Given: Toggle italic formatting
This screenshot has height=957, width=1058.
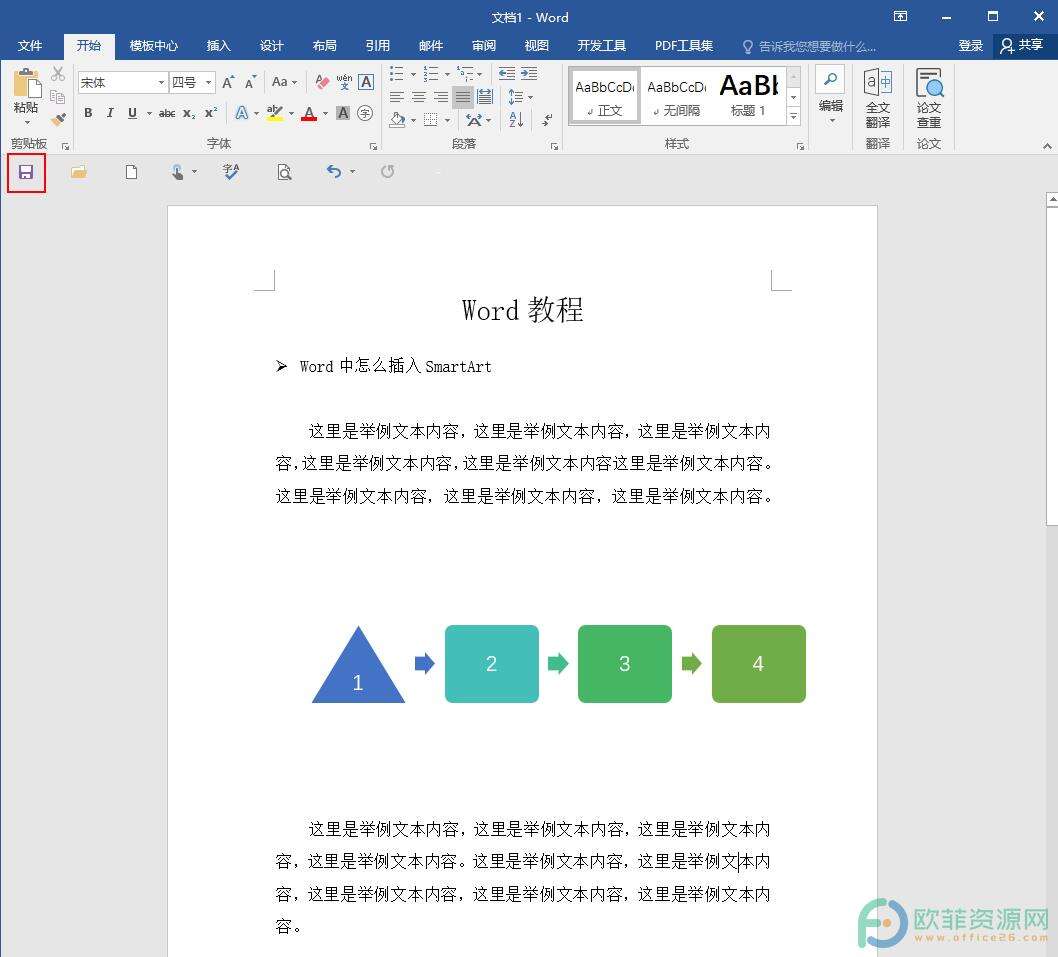Looking at the screenshot, I should [x=109, y=113].
